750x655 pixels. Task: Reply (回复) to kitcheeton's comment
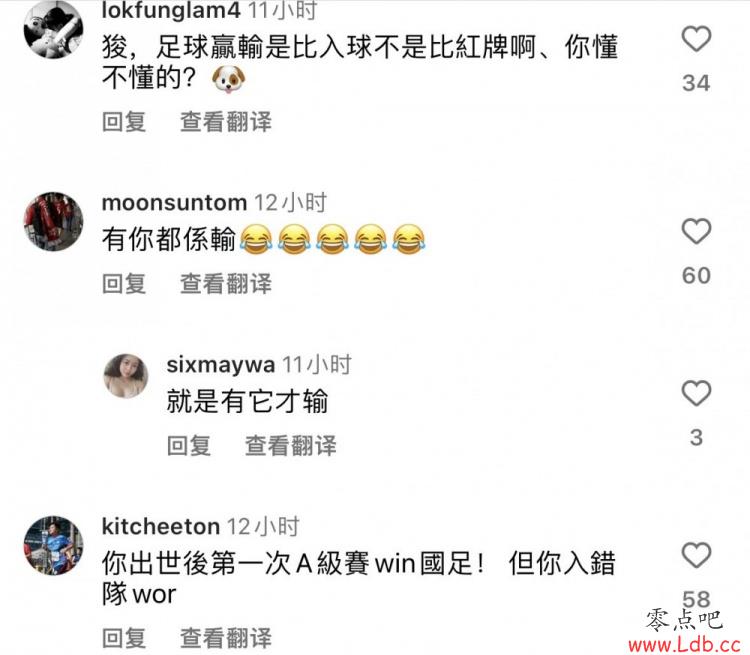click(x=124, y=638)
